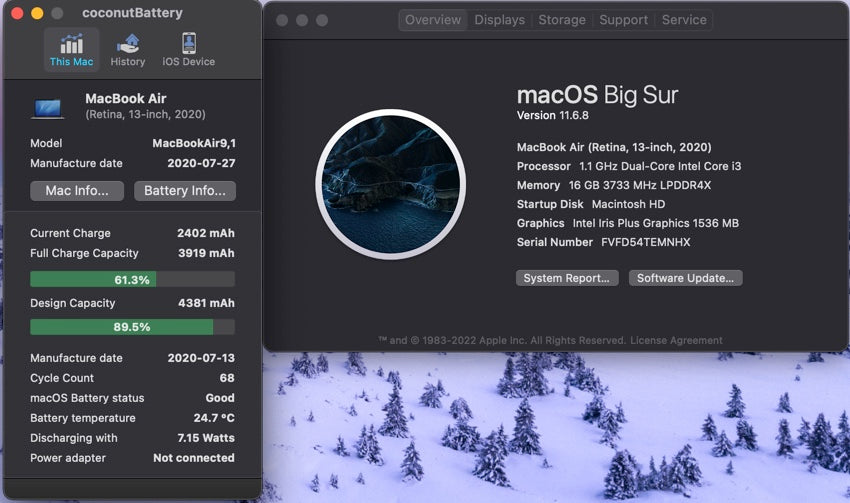Launch Software Update from About This Mac
Image resolution: width=850 pixels, height=503 pixels.
(686, 278)
